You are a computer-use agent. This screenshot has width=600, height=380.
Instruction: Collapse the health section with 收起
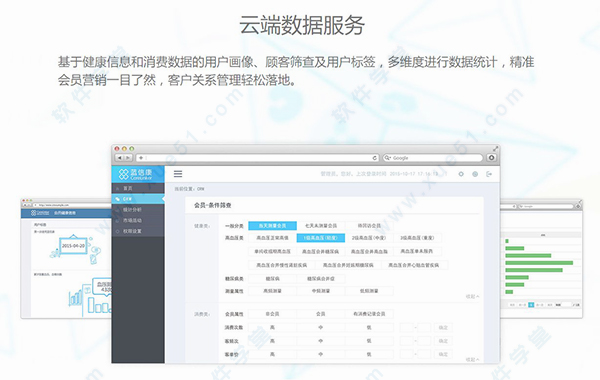point(472,297)
